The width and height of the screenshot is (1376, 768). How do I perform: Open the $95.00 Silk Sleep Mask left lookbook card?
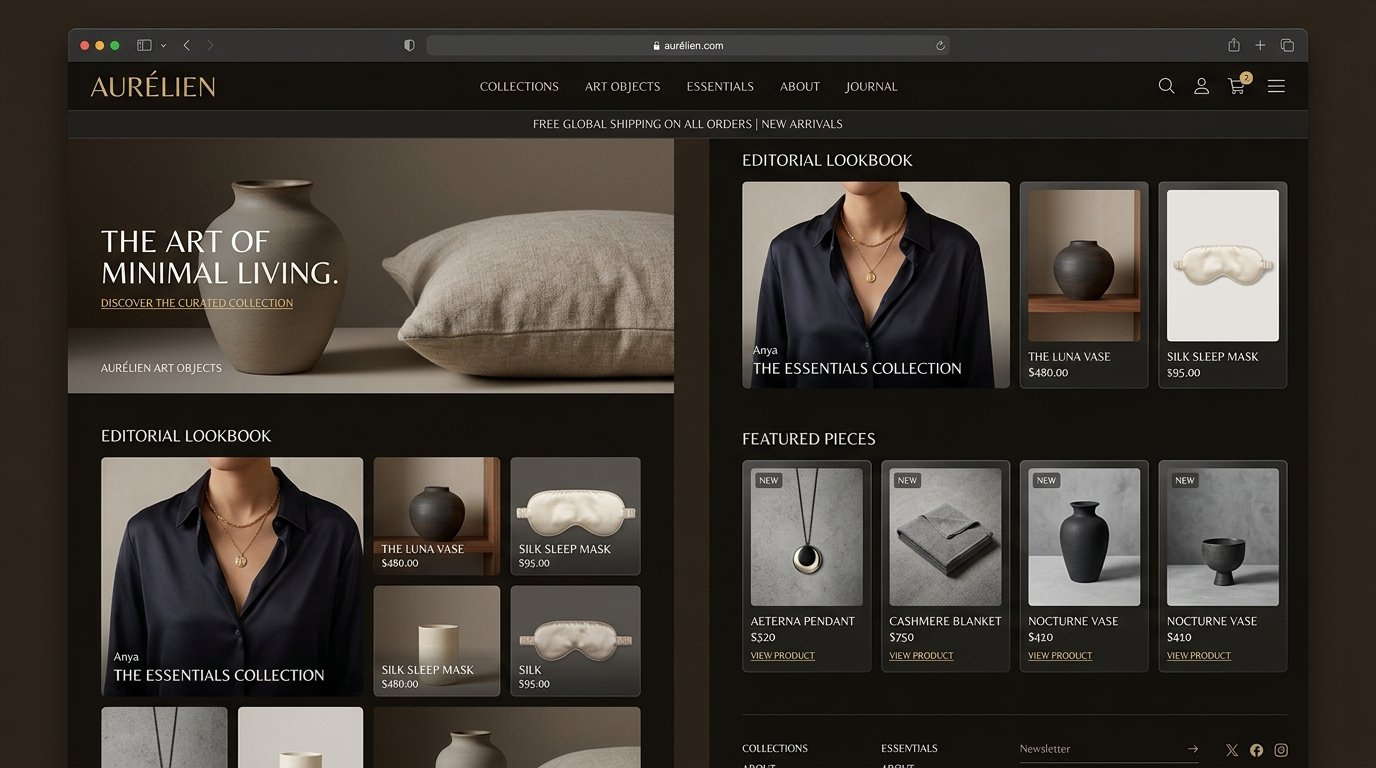pos(575,517)
